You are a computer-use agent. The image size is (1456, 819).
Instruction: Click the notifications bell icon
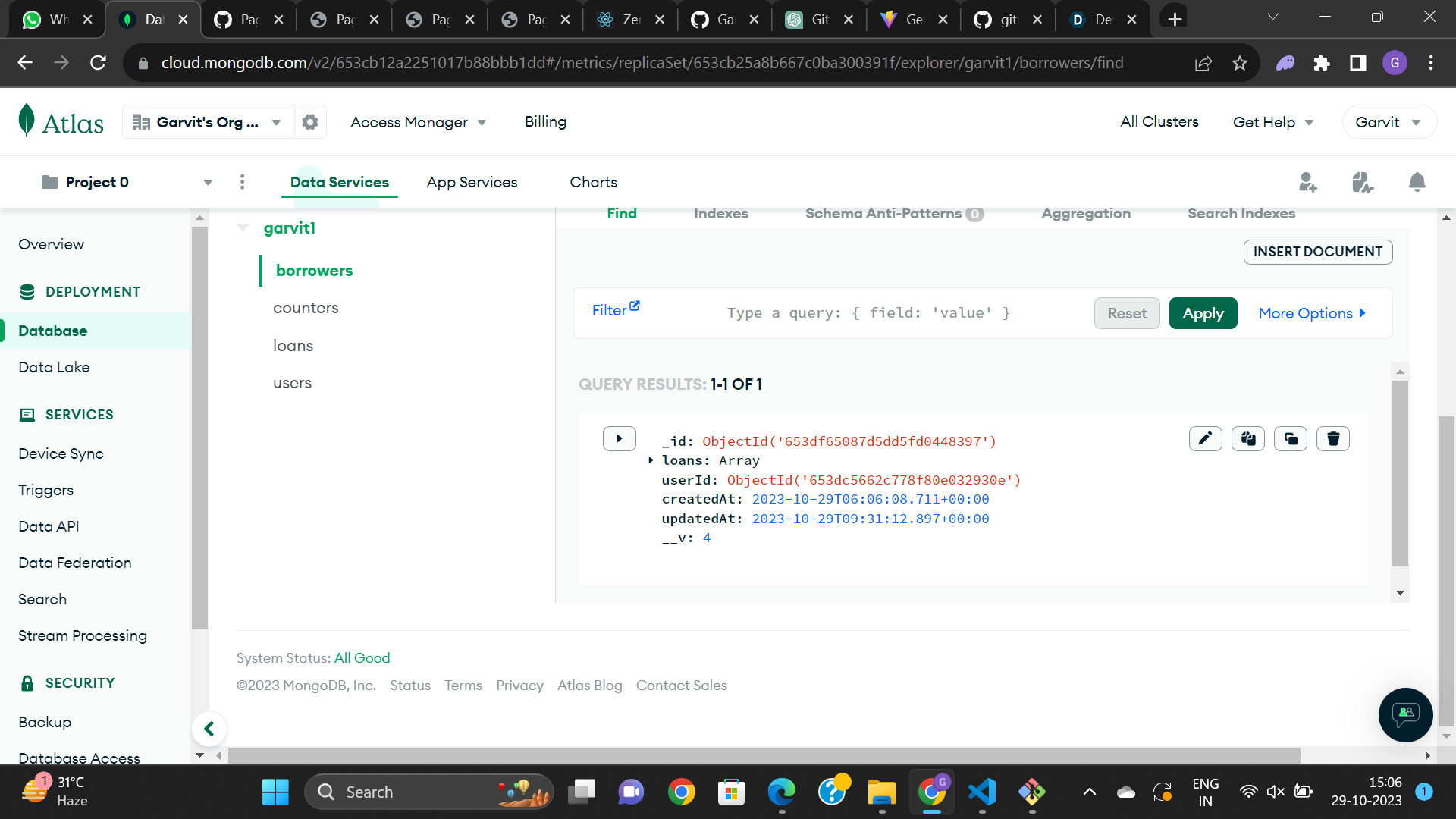pyautogui.click(x=1417, y=182)
